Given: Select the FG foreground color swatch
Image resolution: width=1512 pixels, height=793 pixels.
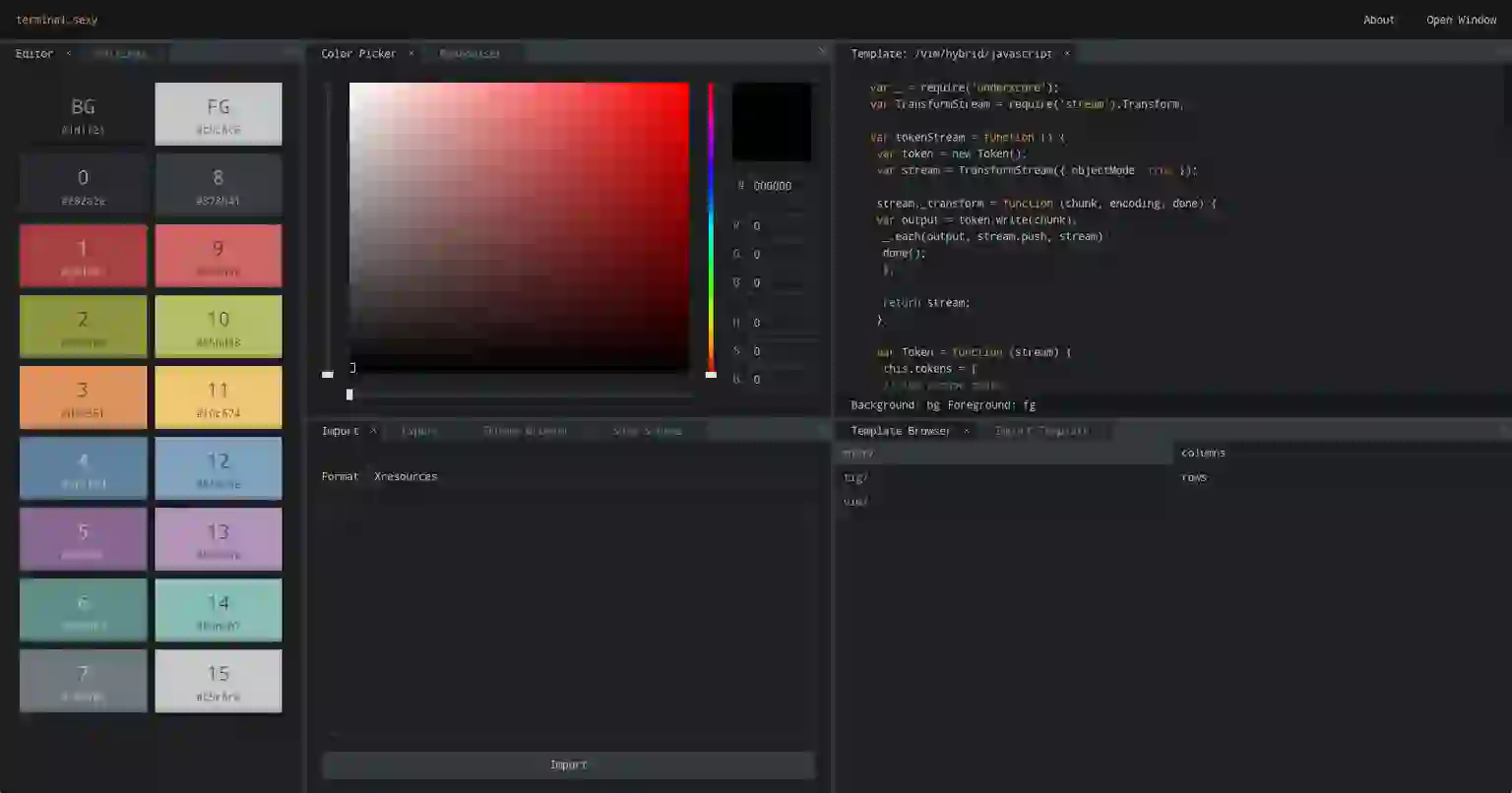Looking at the screenshot, I should point(219,114).
